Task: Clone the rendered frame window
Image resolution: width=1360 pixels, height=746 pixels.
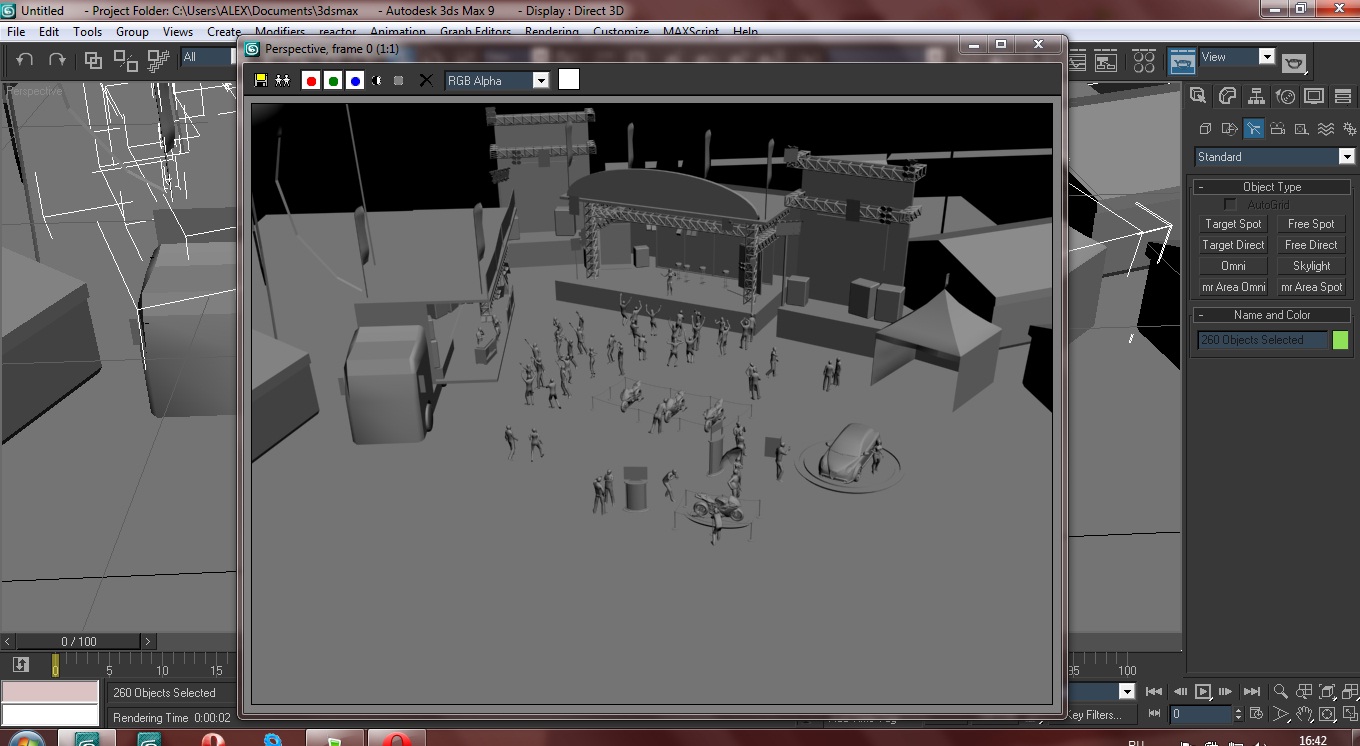Action: coord(283,81)
